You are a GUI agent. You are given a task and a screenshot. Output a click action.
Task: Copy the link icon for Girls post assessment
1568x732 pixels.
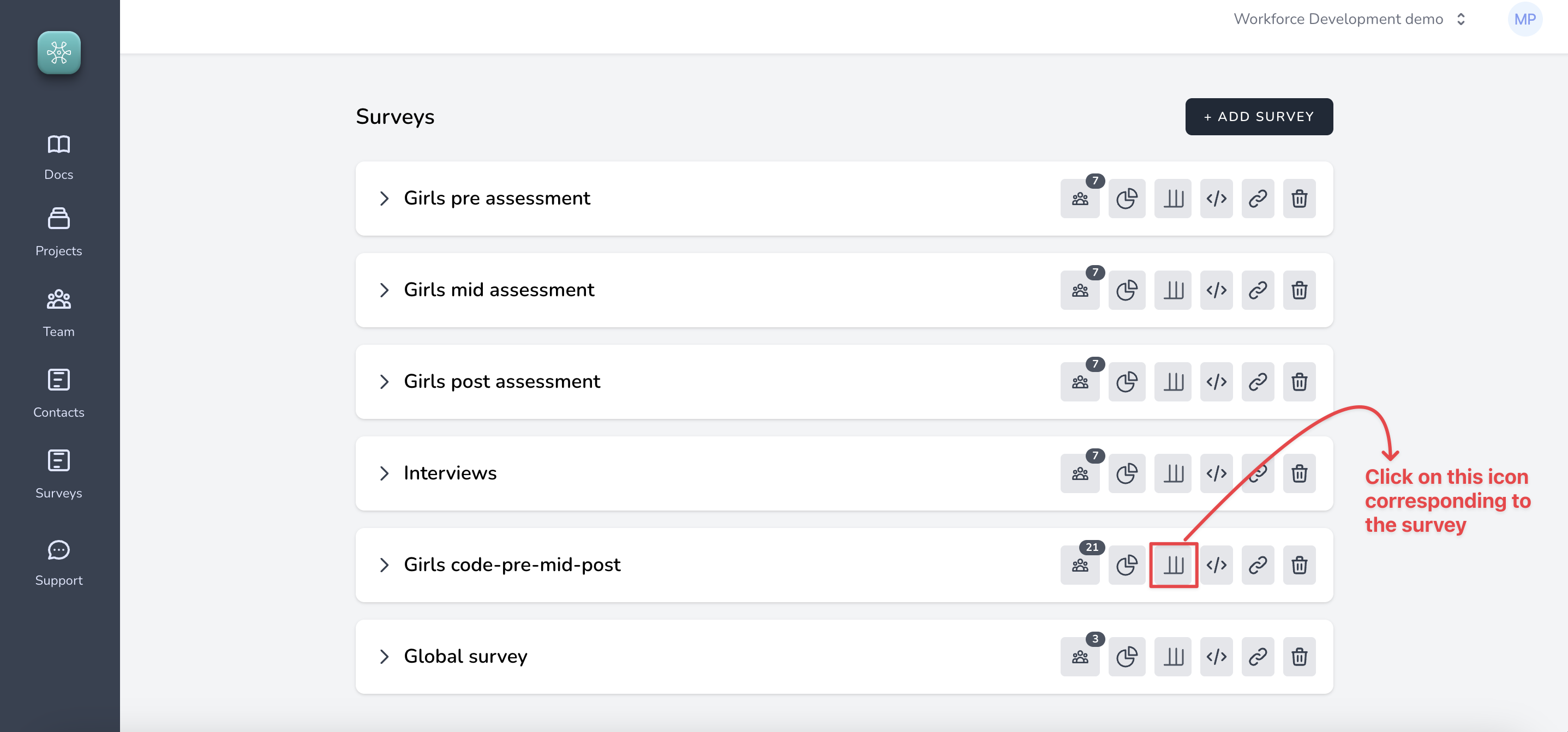pyautogui.click(x=1258, y=382)
